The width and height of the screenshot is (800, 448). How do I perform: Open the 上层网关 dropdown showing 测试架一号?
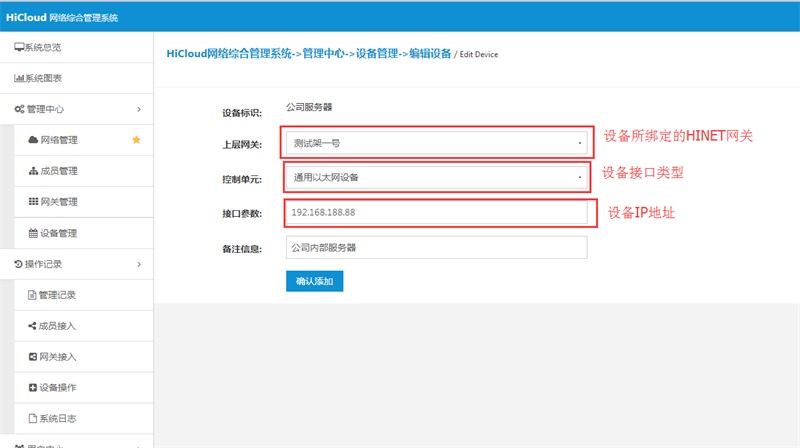tap(437, 142)
